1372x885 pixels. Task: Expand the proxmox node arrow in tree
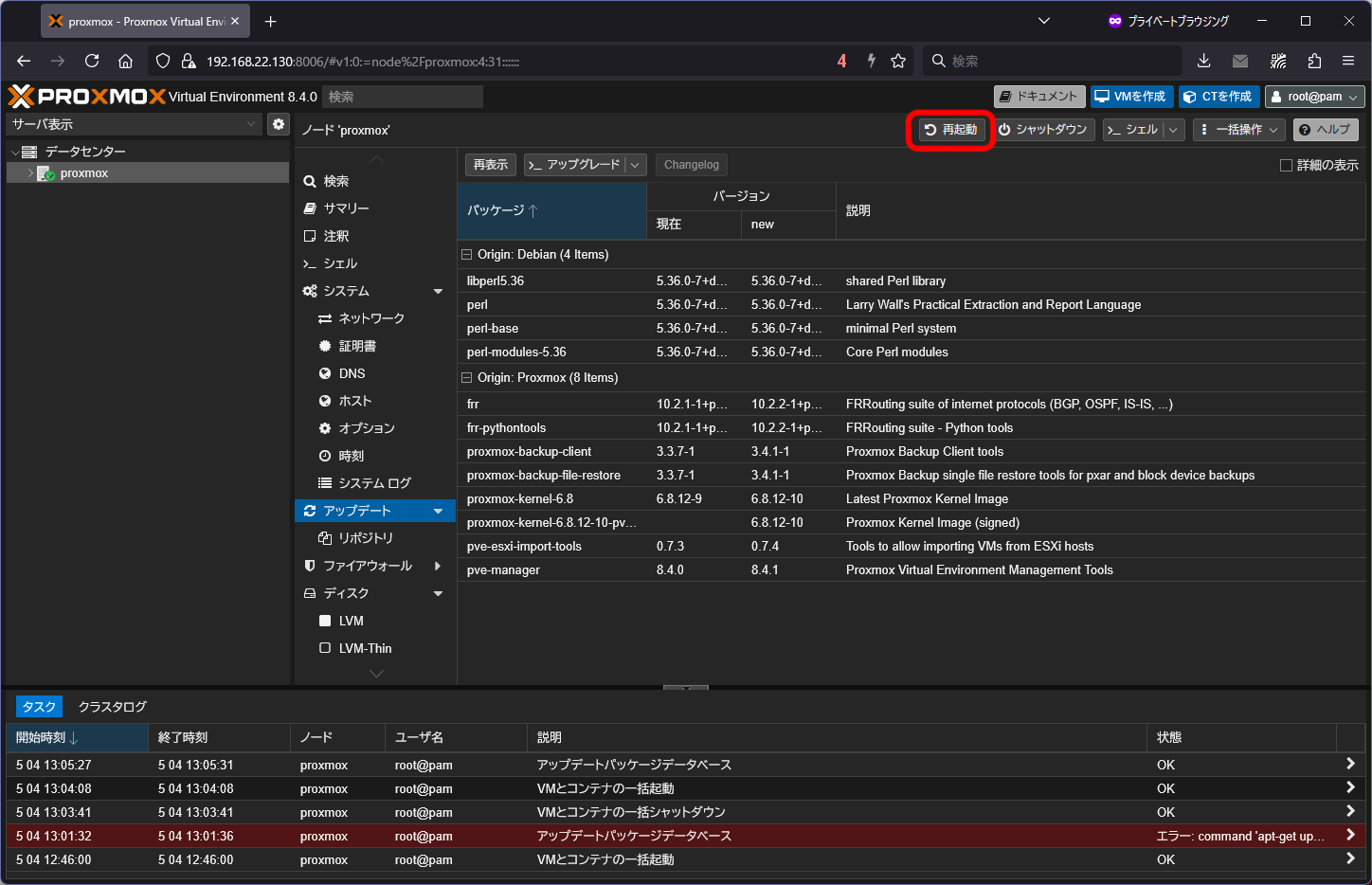point(30,173)
